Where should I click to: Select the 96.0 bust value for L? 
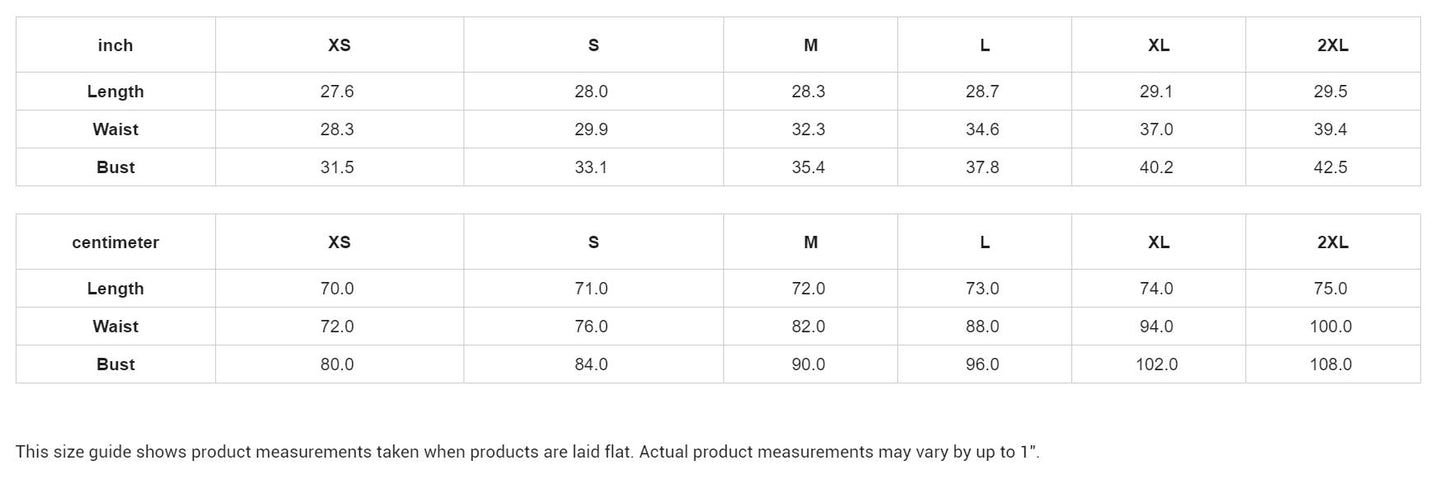click(982, 364)
